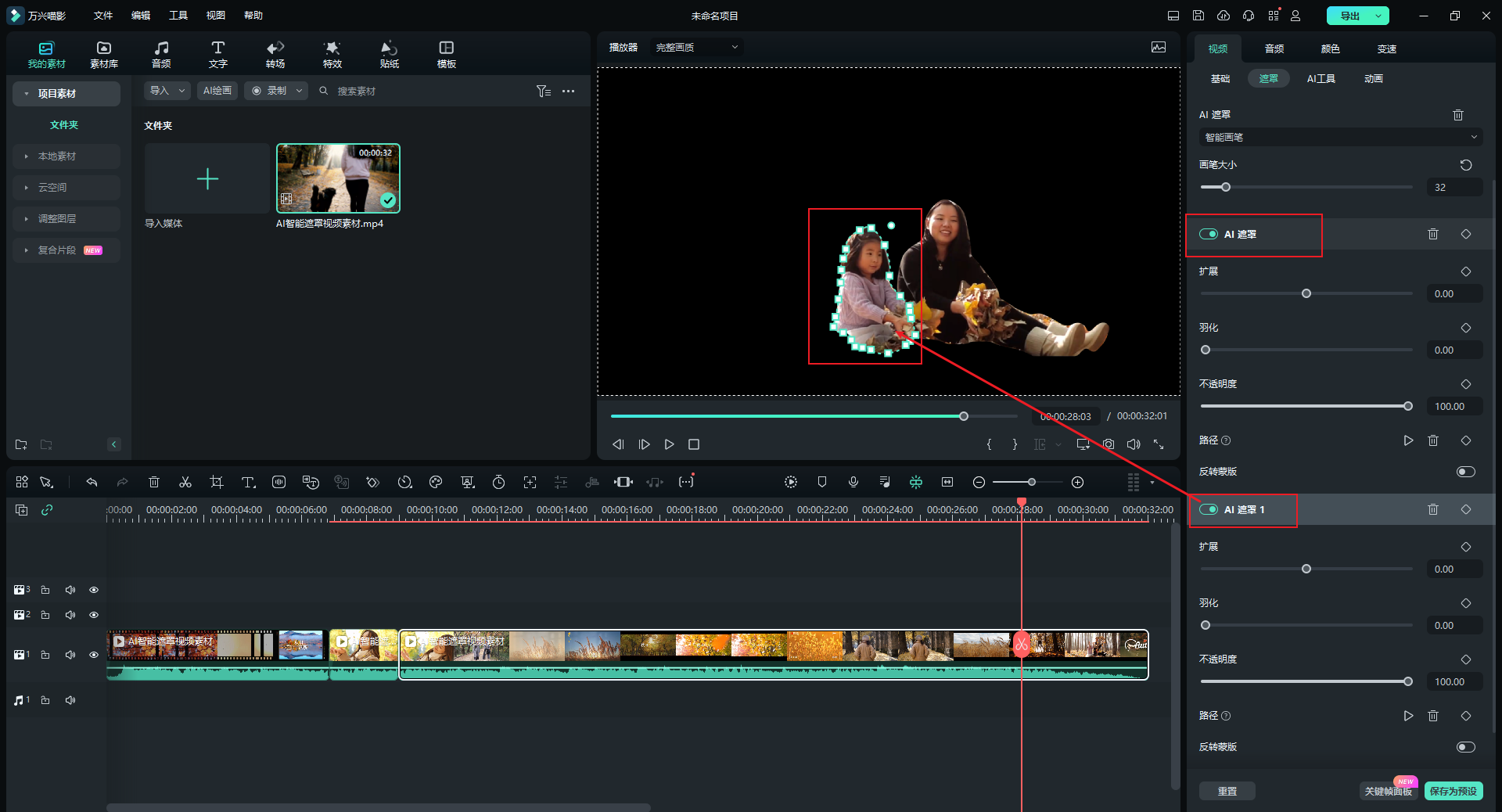The image size is (1502, 812).
Task: Take a snapshot with the camera icon
Action: [x=1109, y=444]
